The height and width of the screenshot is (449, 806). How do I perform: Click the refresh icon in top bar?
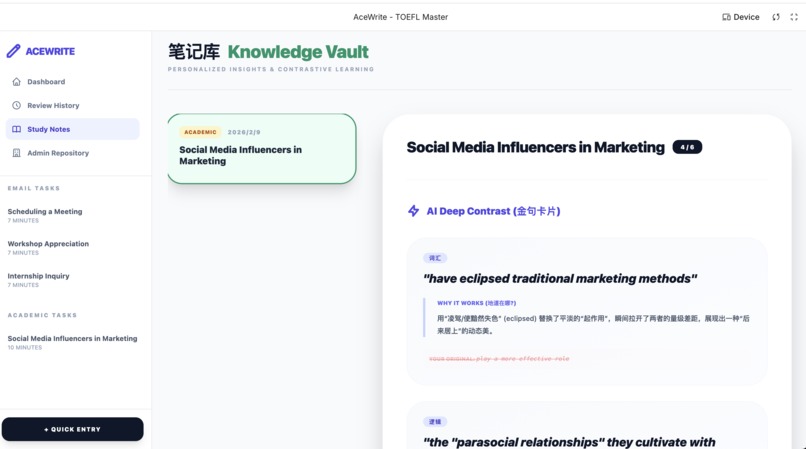coord(776,17)
